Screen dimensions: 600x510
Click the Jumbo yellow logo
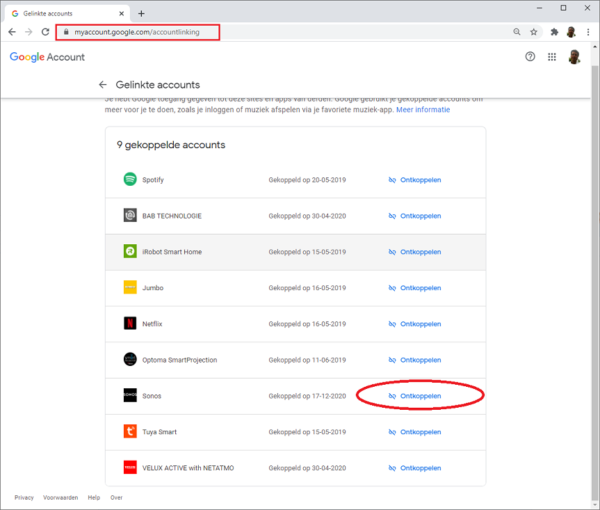(x=130, y=287)
